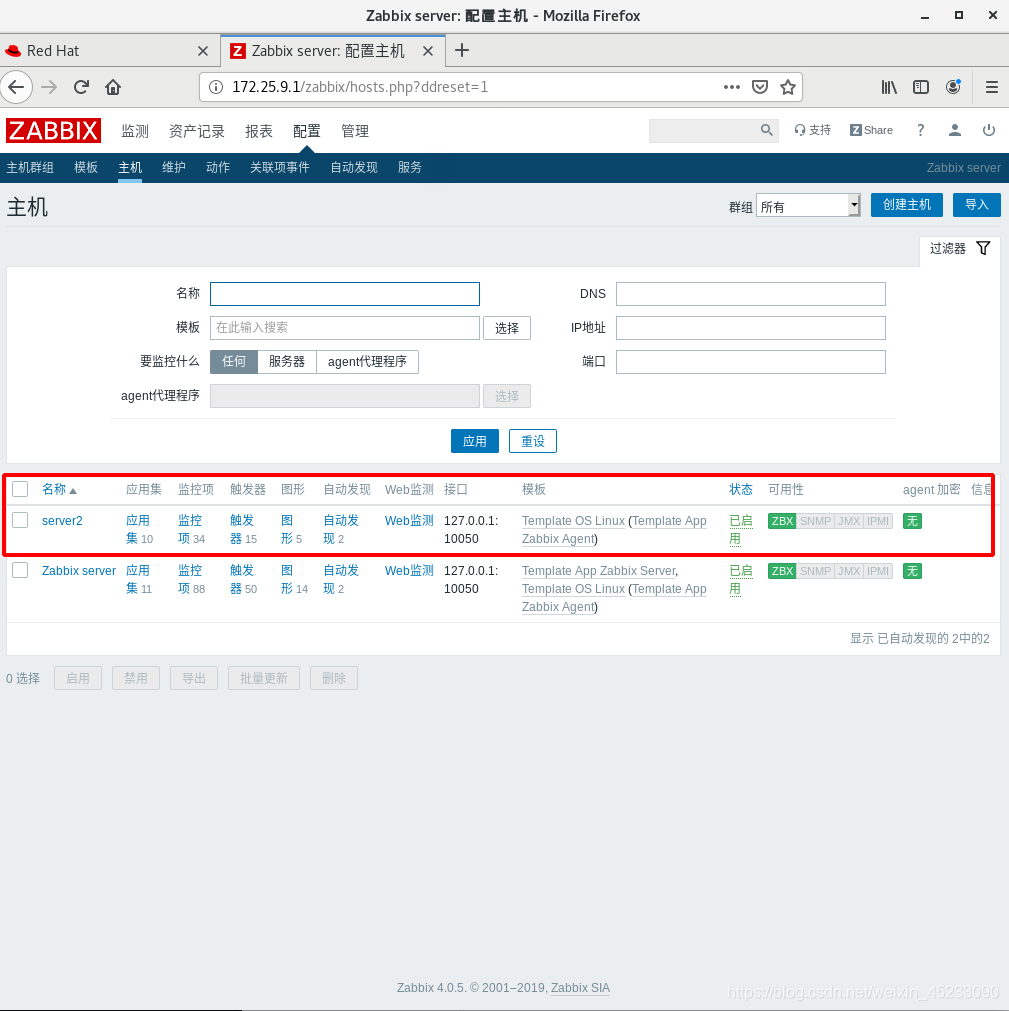Viewport: 1009px width, 1011px height.
Task: Click the Zabbix header search field
Action: click(704, 130)
